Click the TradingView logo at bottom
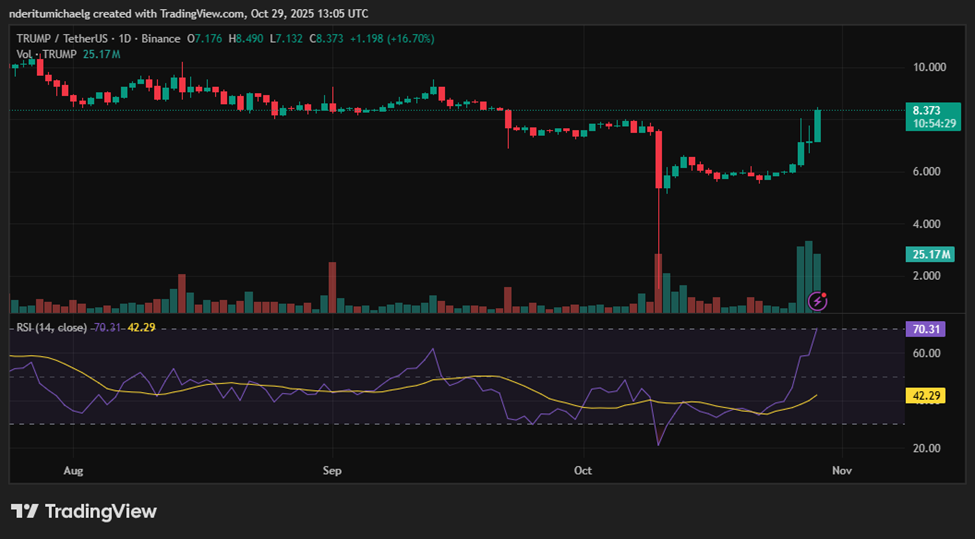The height and width of the screenshot is (539, 975). [84, 512]
